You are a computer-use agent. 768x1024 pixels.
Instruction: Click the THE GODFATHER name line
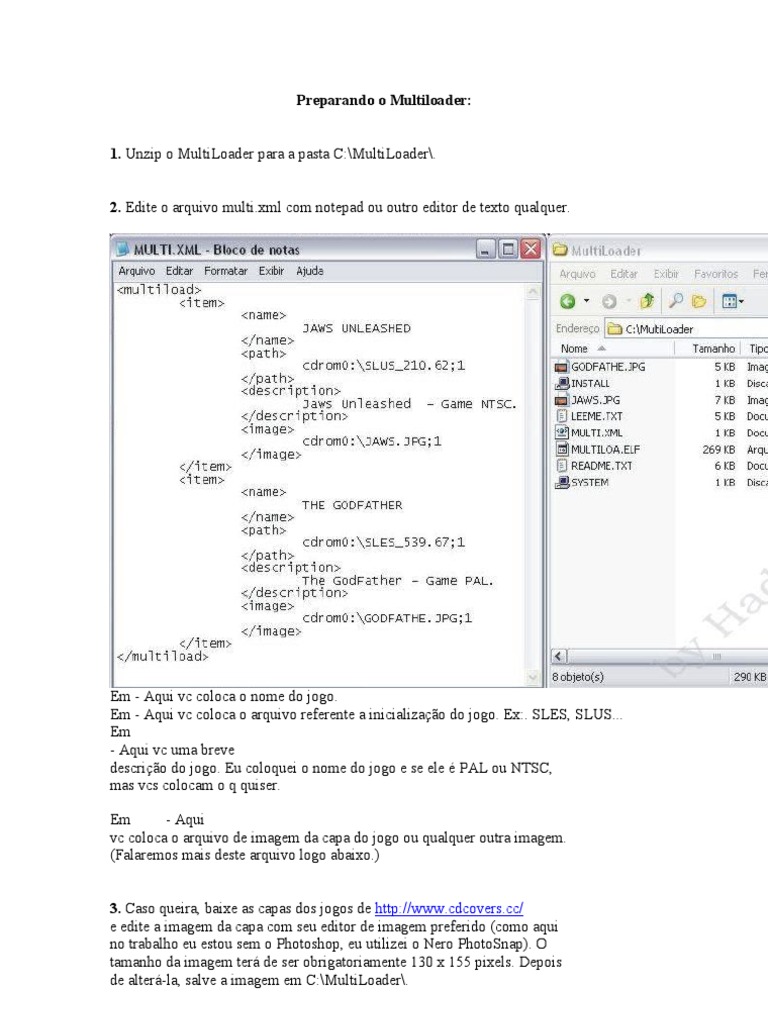pos(352,505)
